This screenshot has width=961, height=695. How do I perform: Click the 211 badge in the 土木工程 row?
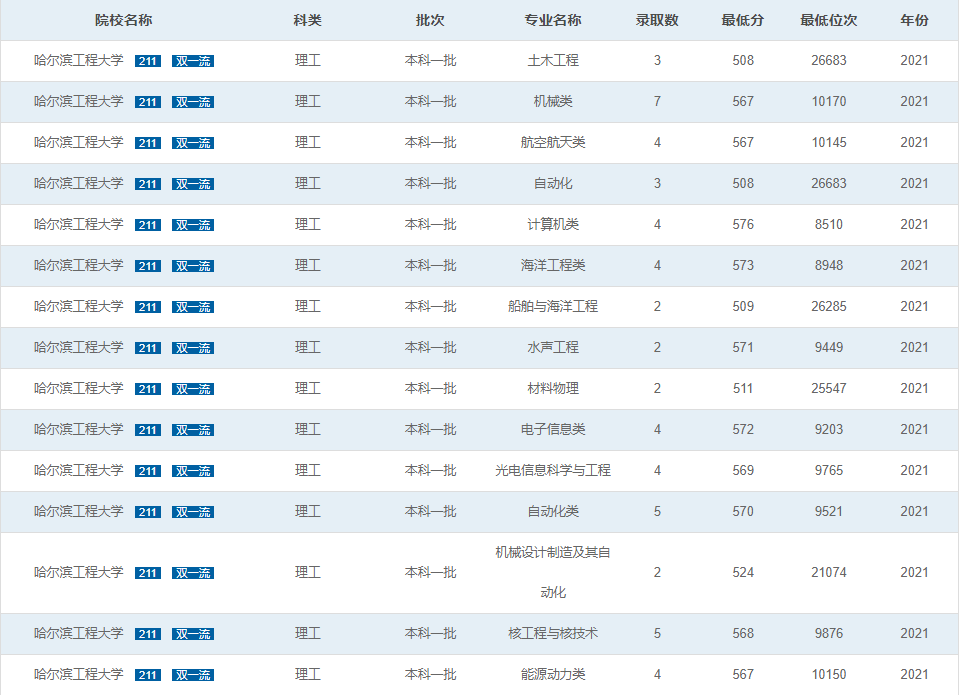pyautogui.click(x=148, y=61)
